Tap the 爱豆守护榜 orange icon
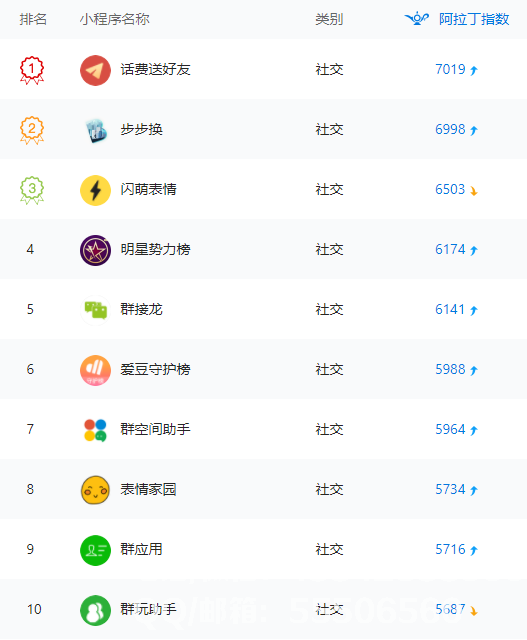This screenshot has width=527, height=640. pos(95,370)
